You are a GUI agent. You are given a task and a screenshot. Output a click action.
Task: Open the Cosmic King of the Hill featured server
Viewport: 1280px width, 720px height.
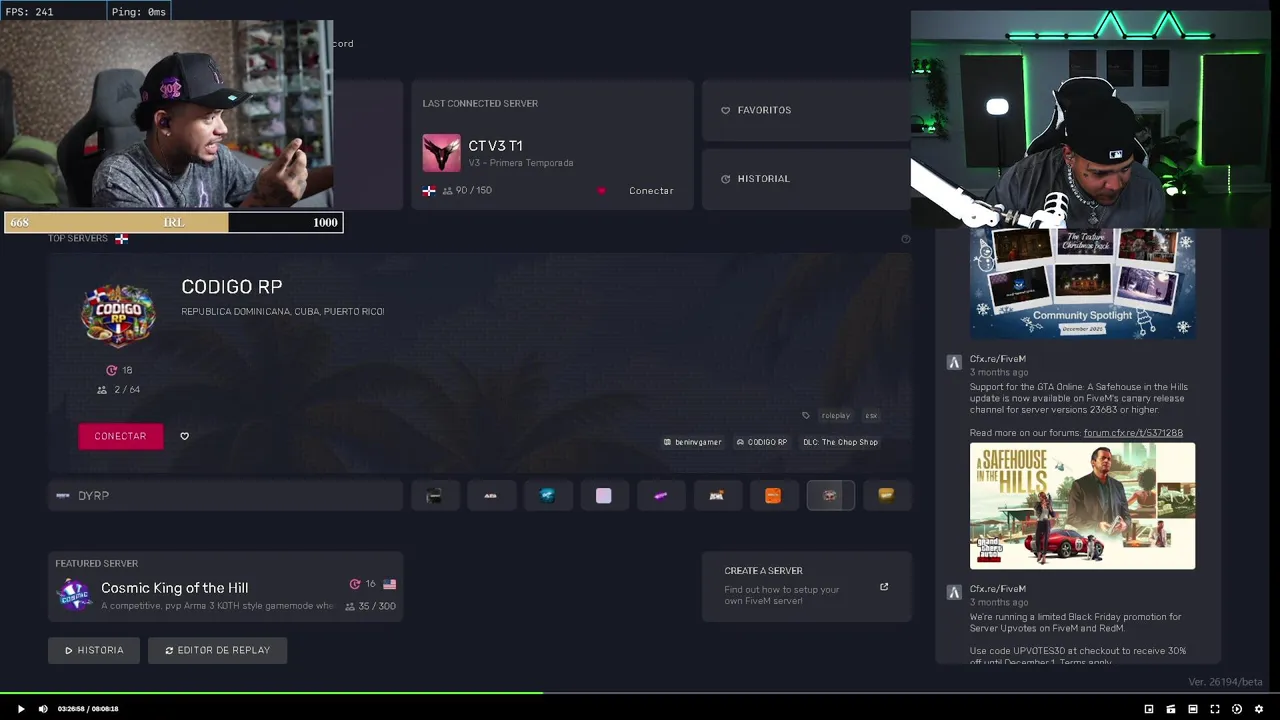tap(225, 588)
